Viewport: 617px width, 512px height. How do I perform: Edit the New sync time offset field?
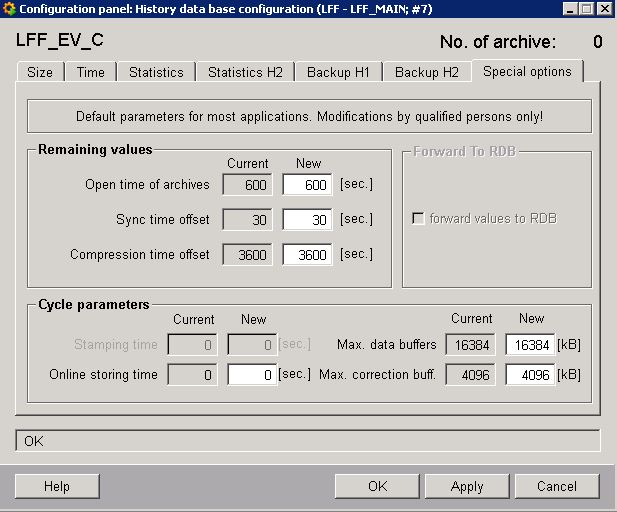click(x=307, y=220)
